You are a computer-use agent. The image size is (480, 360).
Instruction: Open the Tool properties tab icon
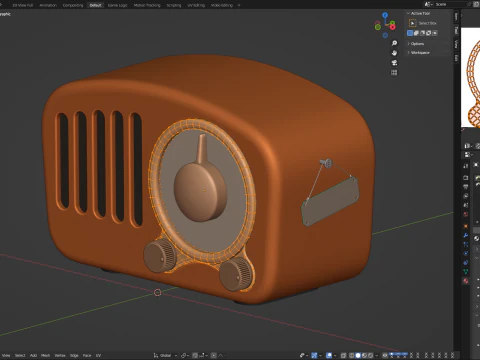pos(466,166)
